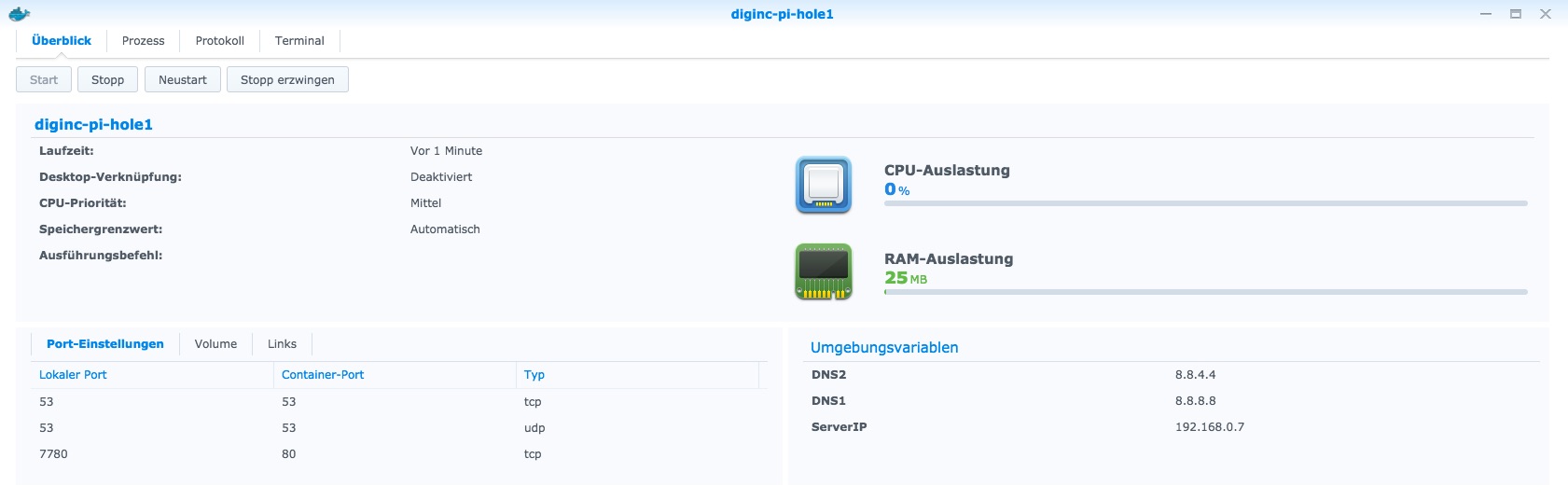Switch to the Links tab

[282, 344]
